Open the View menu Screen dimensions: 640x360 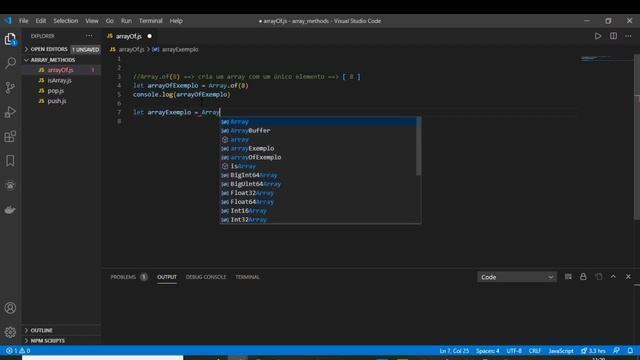point(92,21)
